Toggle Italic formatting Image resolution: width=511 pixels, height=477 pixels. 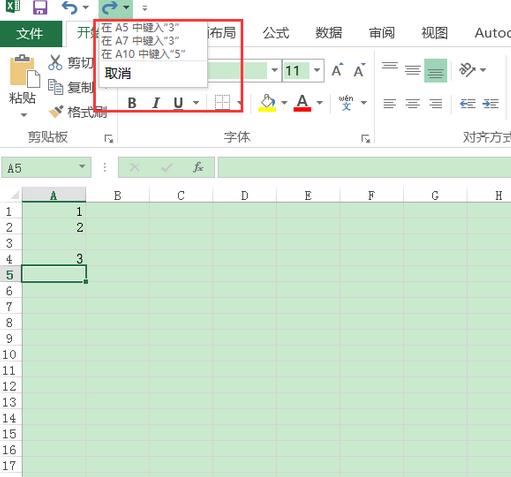(x=155, y=103)
